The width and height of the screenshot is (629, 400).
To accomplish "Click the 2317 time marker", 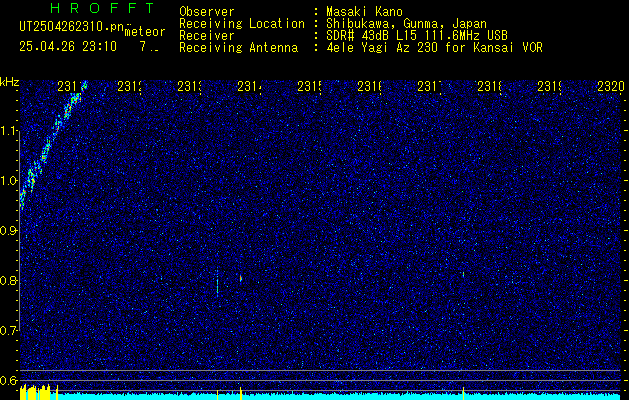I will tap(430, 87).
